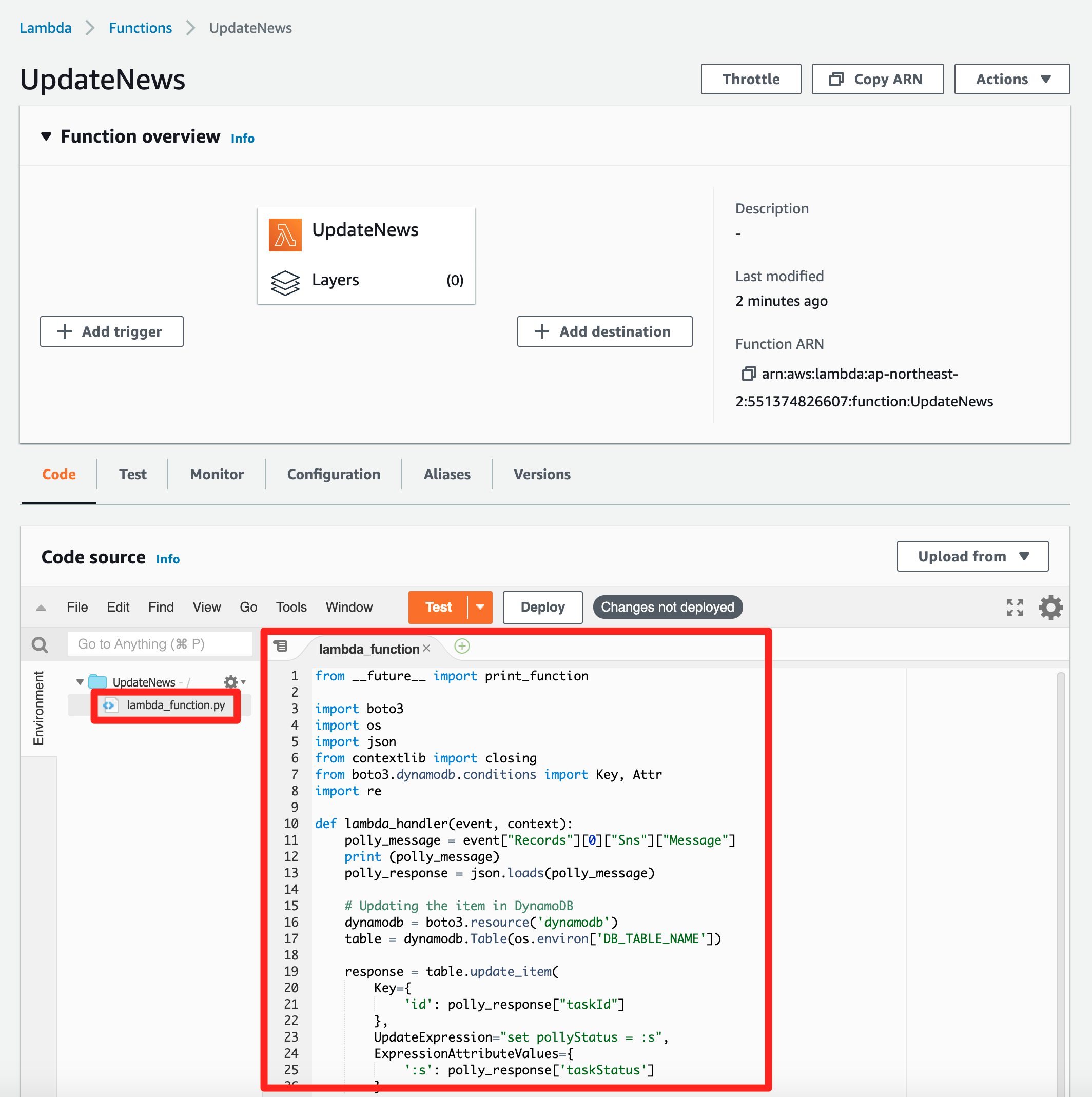Click the search magnifier icon in sidebar
This screenshot has height=1097, width=1092.
(x=40, y=644)
